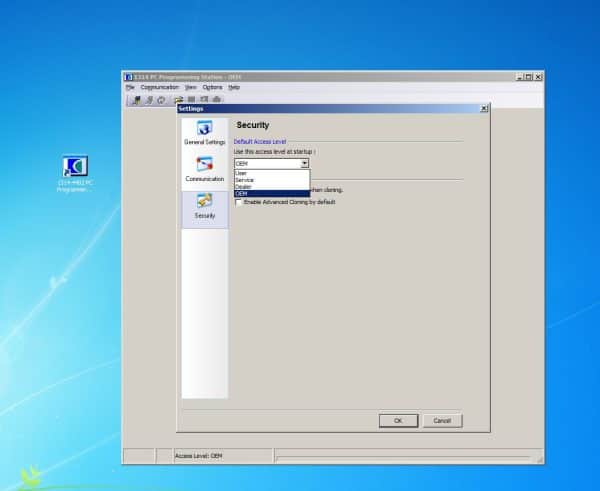The image size is (600, 491).
Task: Choose Service from the access level list
Action: pyautogui.click(x=272, y=180)
